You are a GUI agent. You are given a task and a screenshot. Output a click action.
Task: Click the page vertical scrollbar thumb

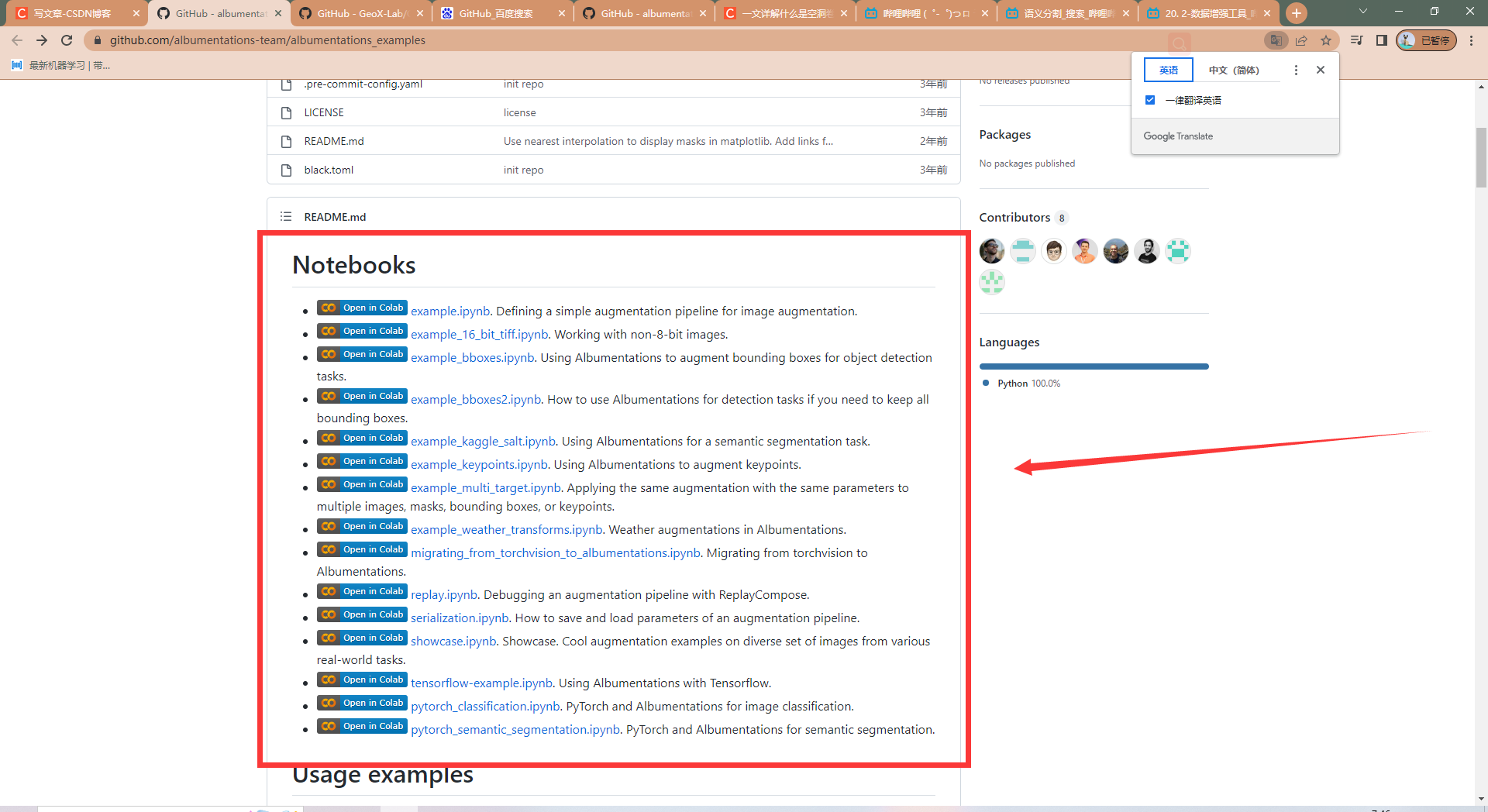tap(1481, 157)
